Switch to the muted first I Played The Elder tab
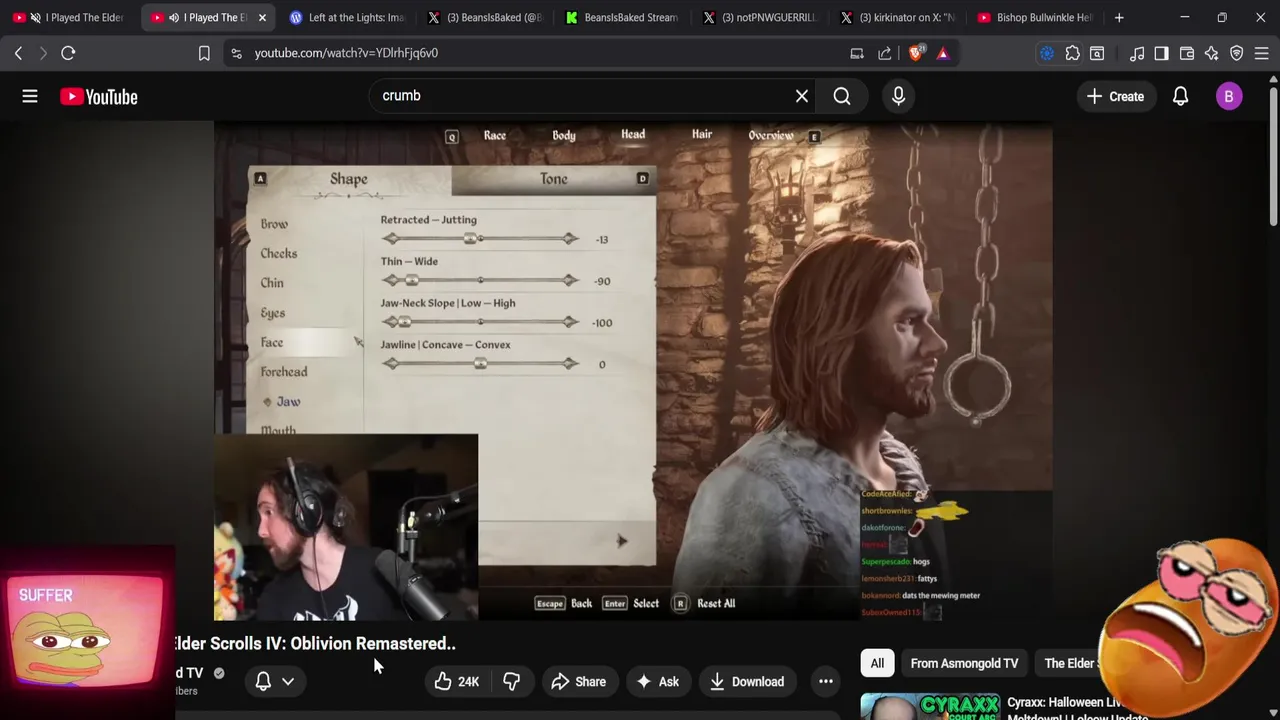The image size is (1280, 720). 69,17
